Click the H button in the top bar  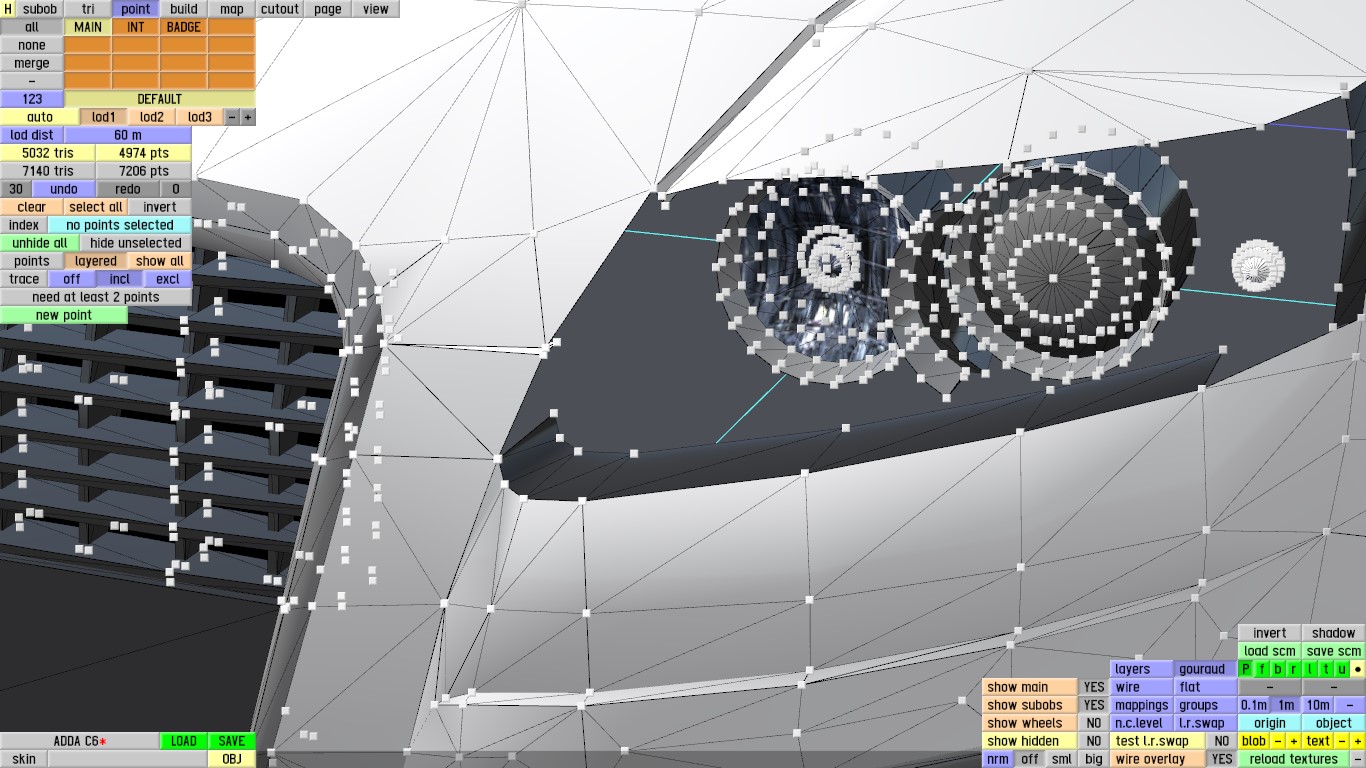coord(9,9)
